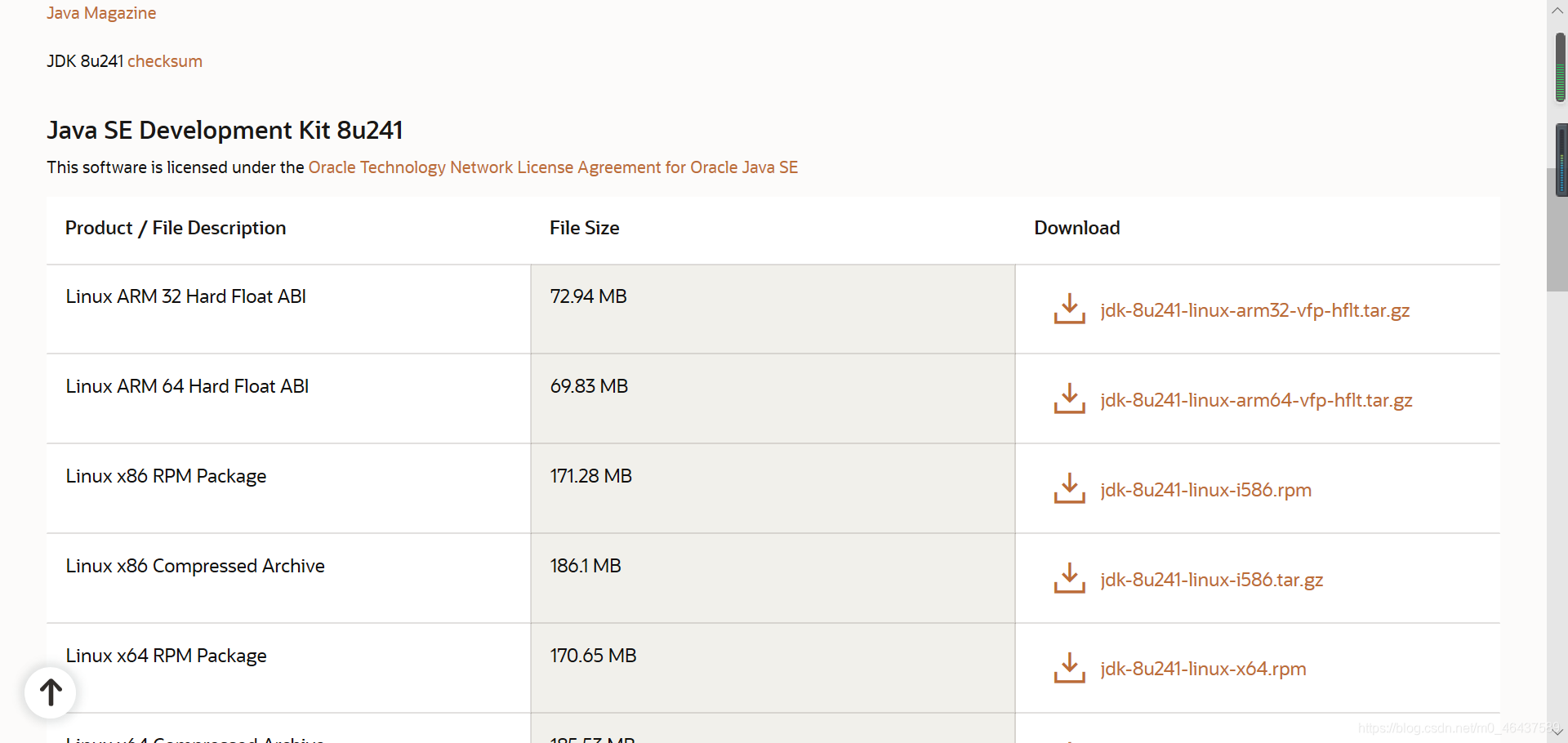
Task: Select the 'Linux x64 RPM Package' text
Action: click(166, 656)
